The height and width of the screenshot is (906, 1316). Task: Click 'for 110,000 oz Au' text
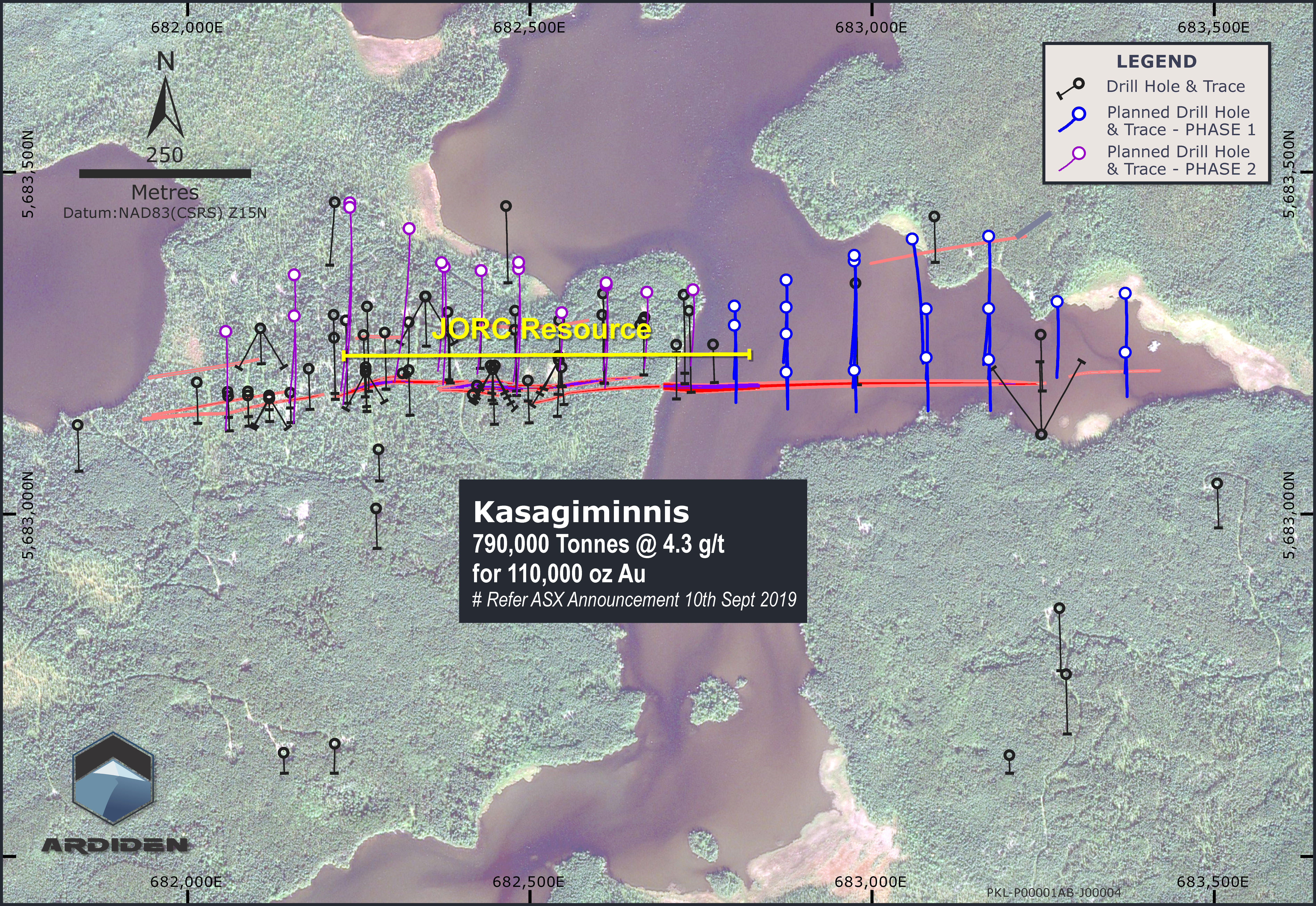(x=559, y=574)
